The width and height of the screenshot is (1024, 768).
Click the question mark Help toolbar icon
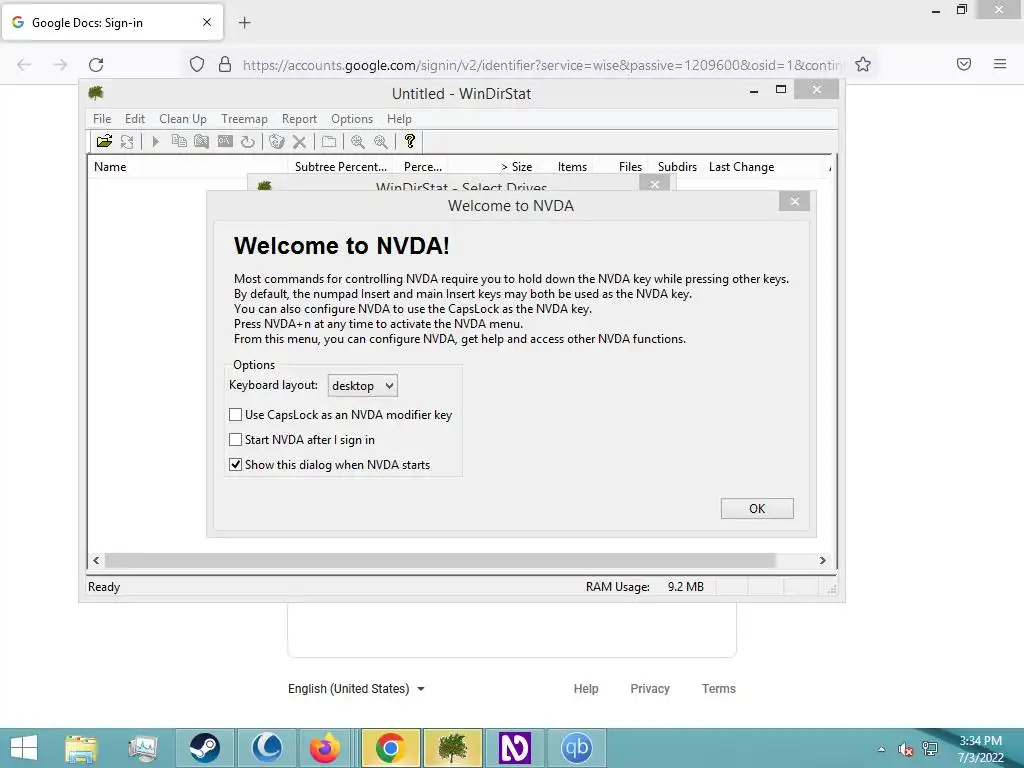410,141
